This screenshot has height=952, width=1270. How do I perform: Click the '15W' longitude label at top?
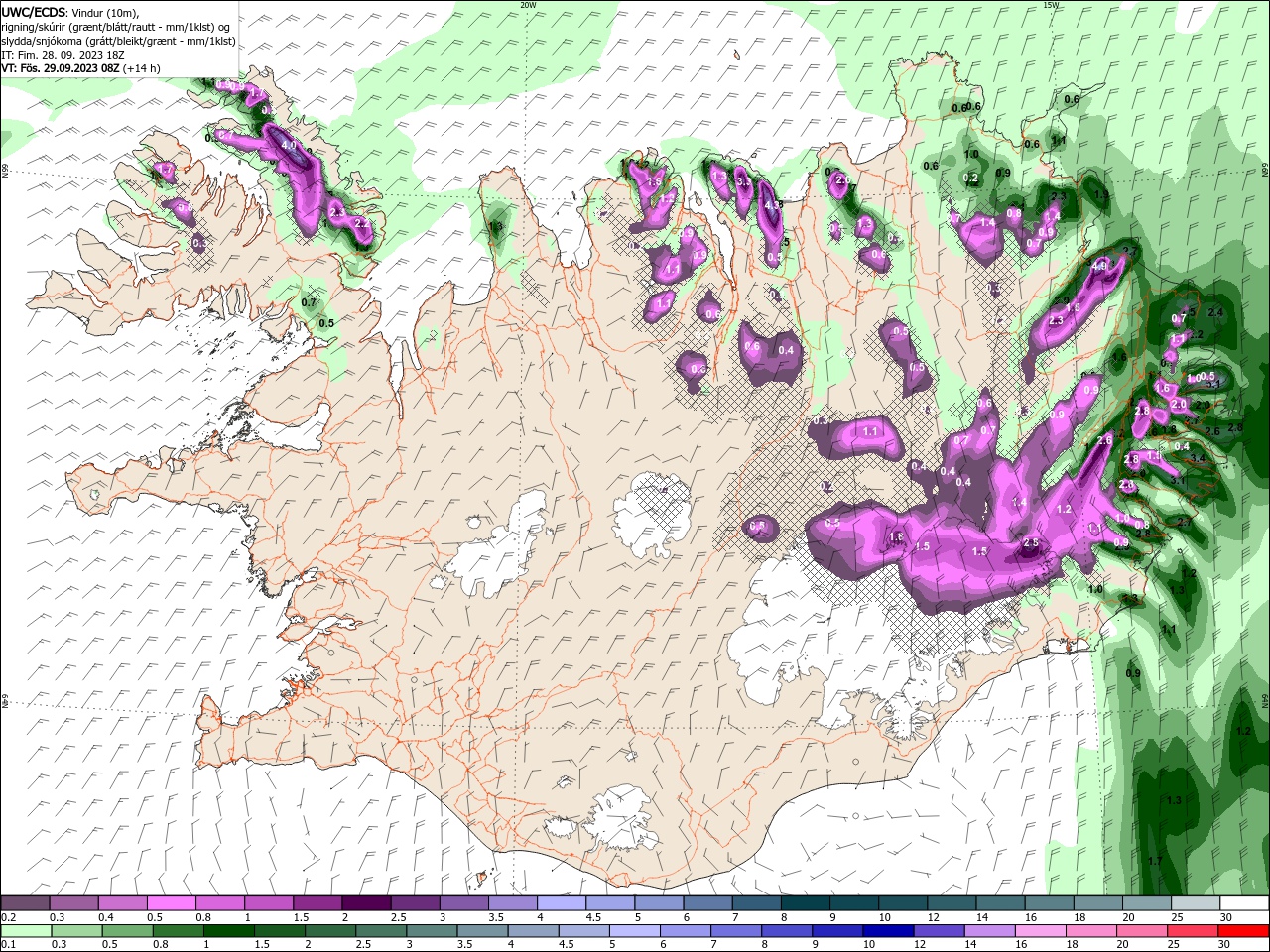pos(1051,5)
